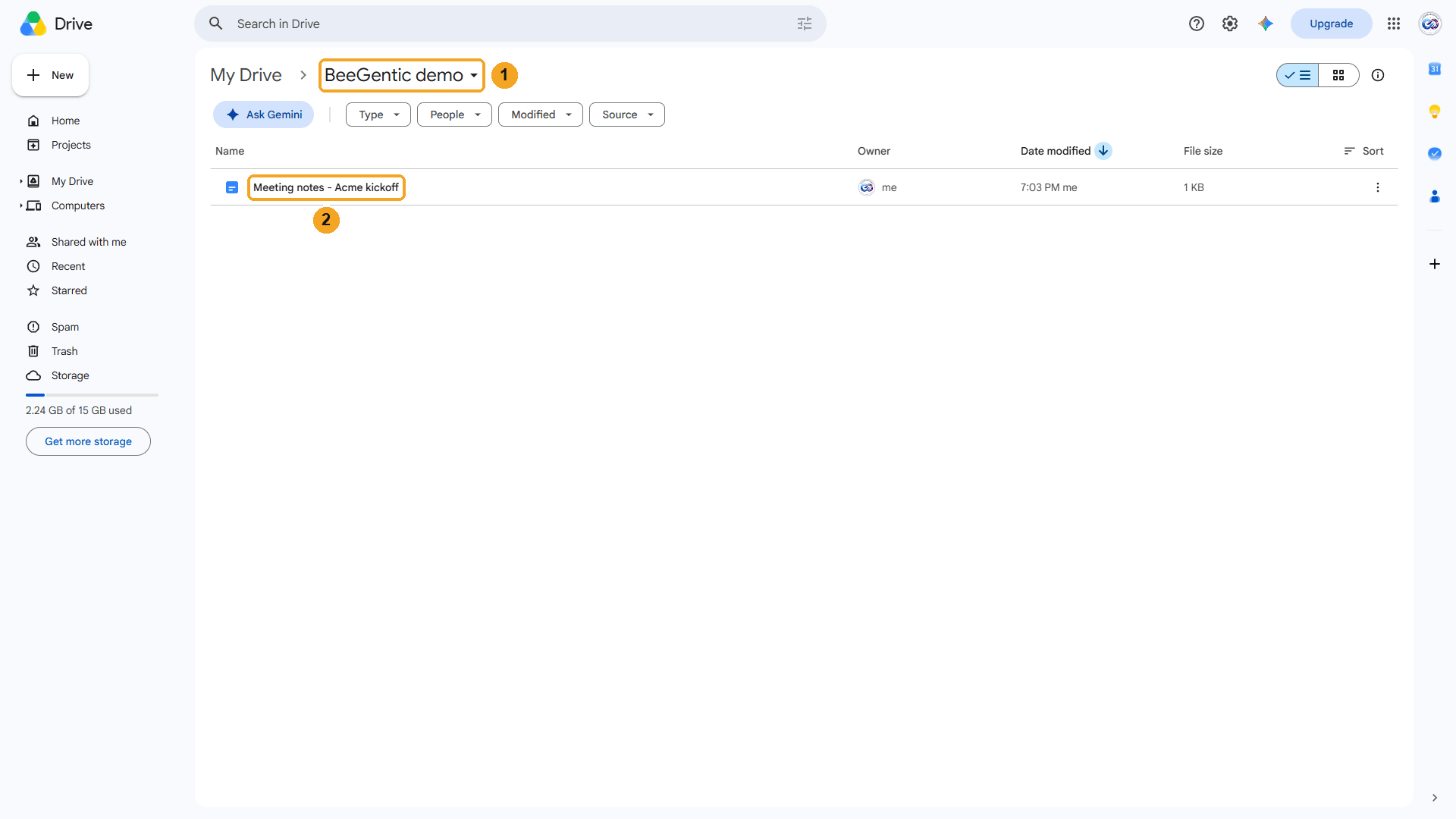
Task: Open the BeeGentic demo folder dropdown
Action: (x=401, y=75)
